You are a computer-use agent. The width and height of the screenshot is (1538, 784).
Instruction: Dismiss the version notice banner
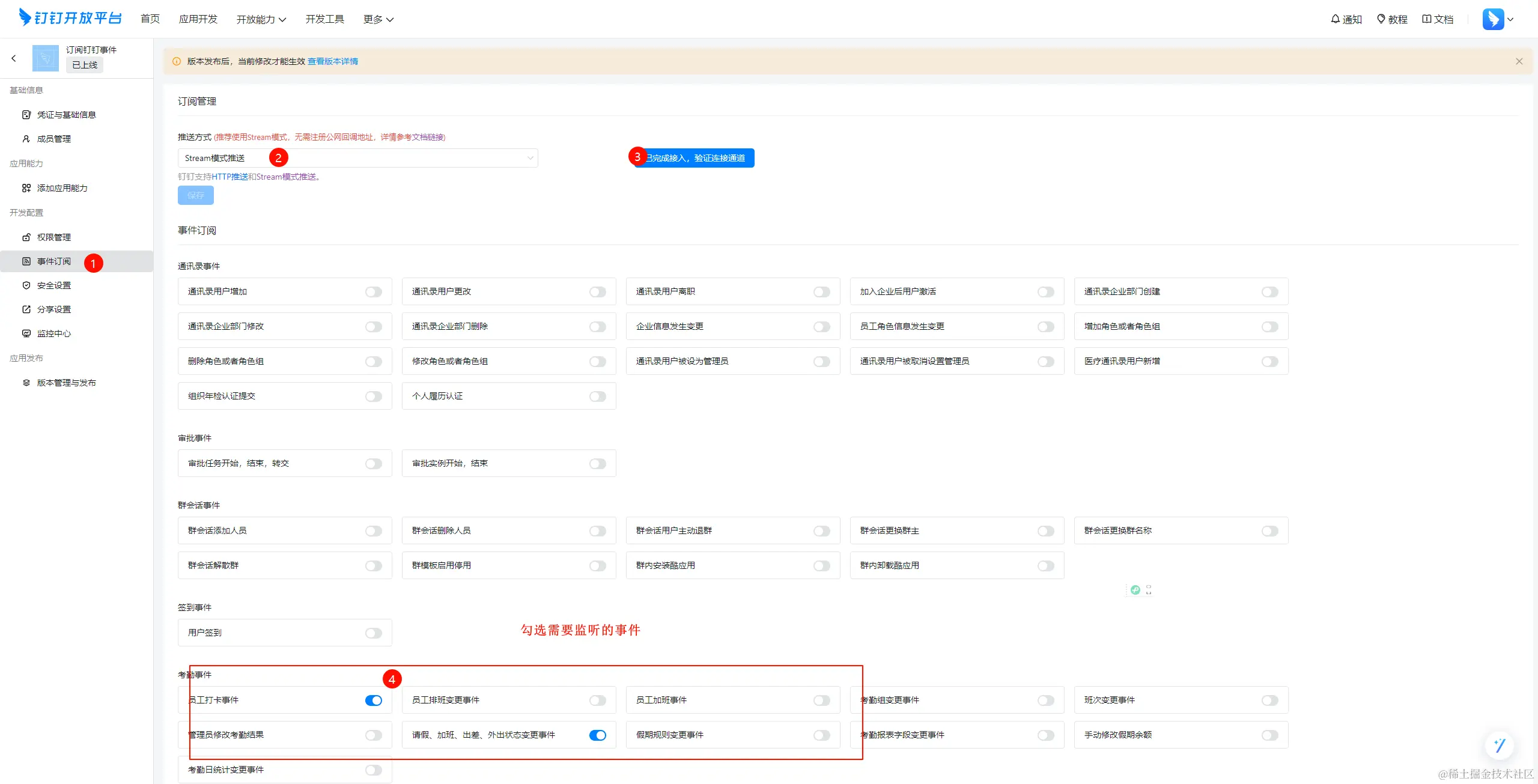point(1519,61)
